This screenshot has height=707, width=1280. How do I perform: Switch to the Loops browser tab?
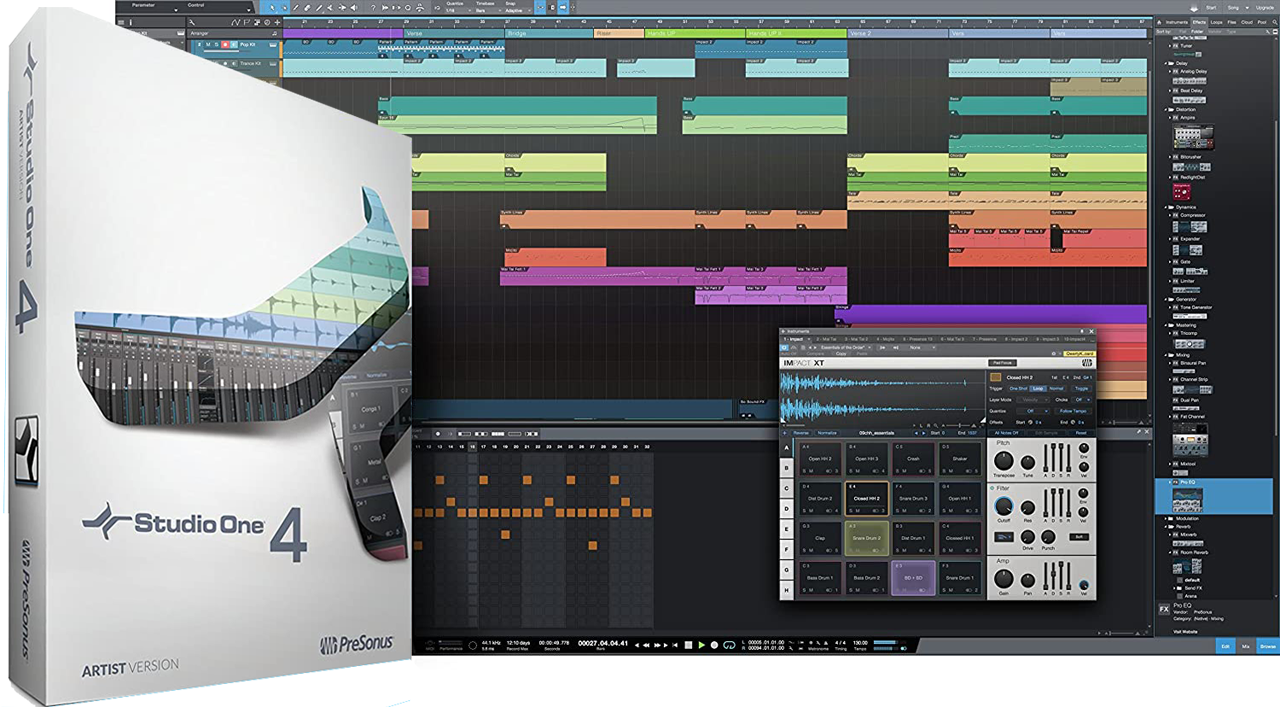coord(1216,21)
